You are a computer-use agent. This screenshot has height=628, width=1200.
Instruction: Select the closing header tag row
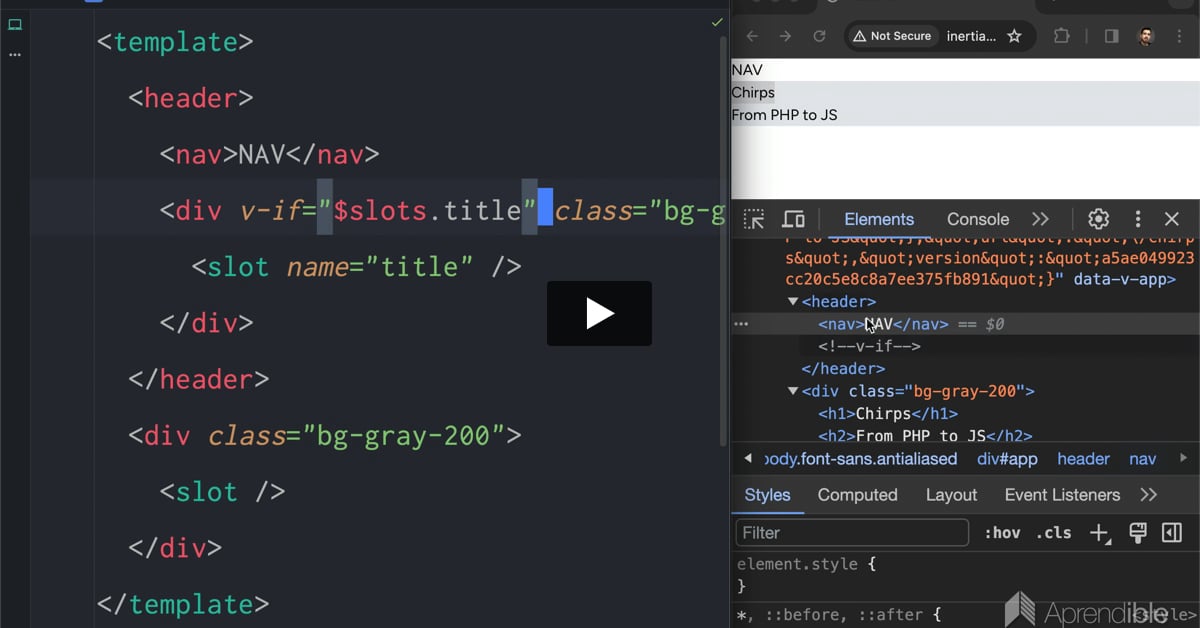[x=843, y=368]
